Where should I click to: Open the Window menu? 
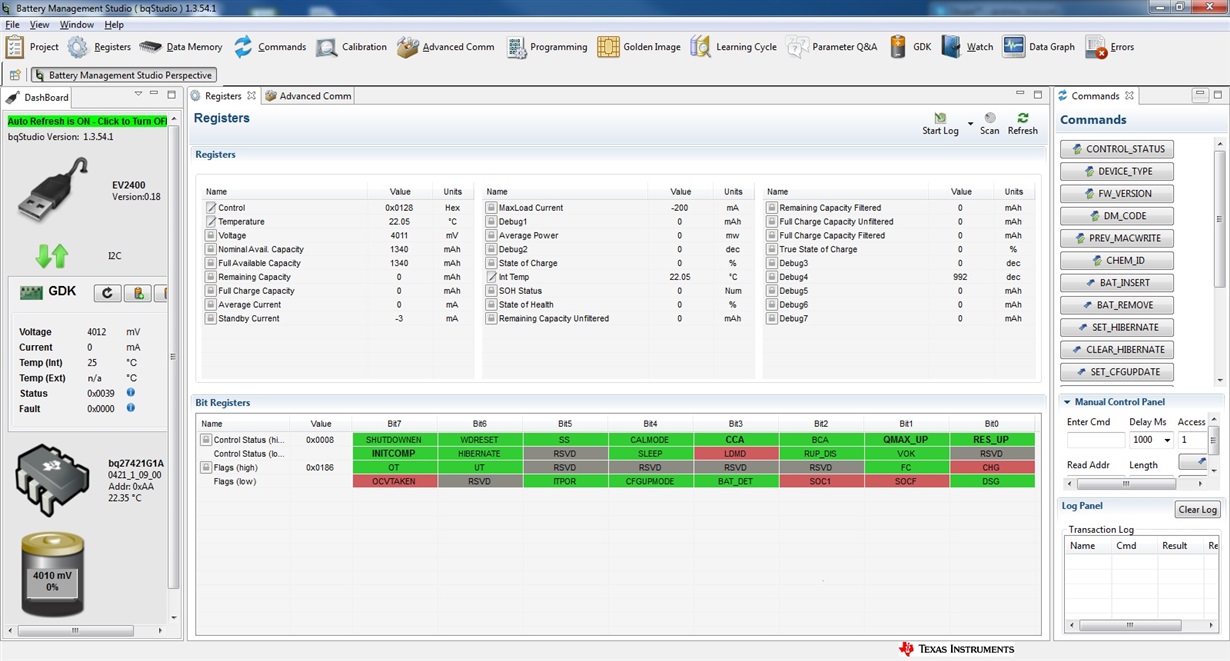coord(77,24)
